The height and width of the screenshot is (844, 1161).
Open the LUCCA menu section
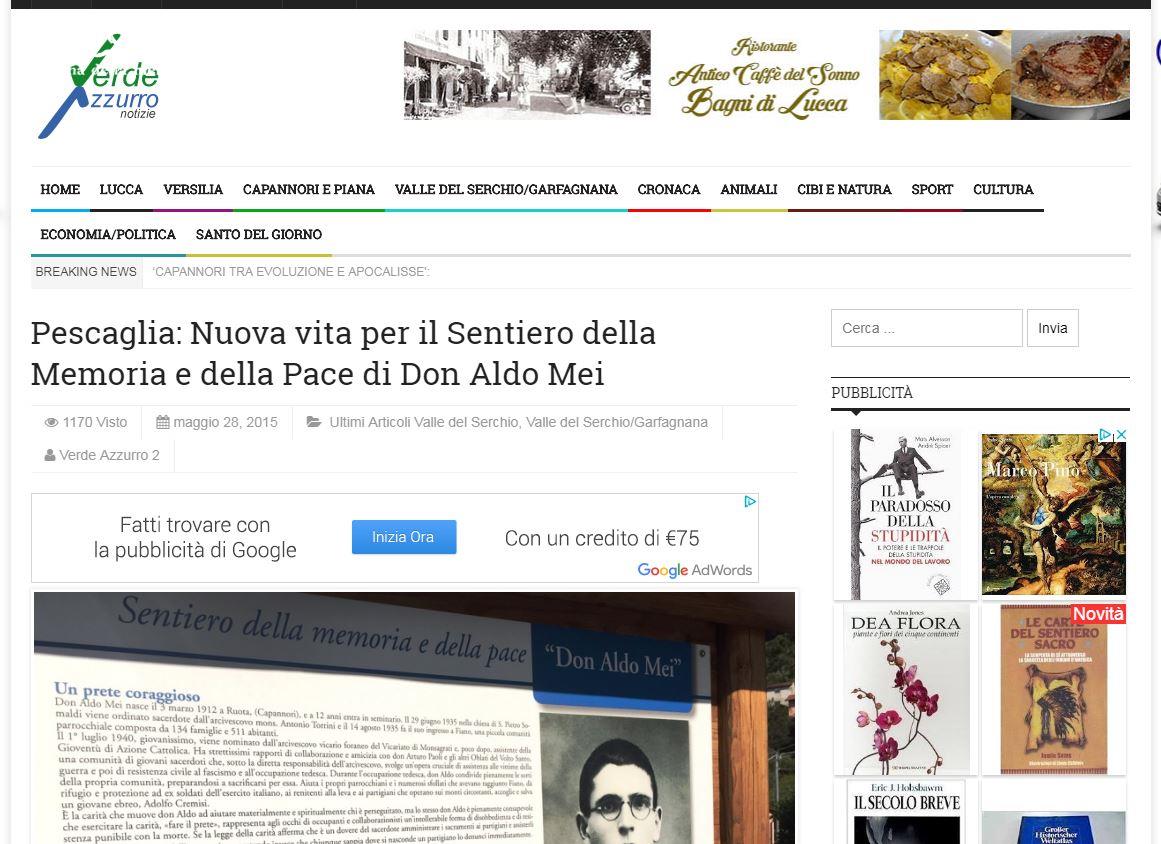121,190
